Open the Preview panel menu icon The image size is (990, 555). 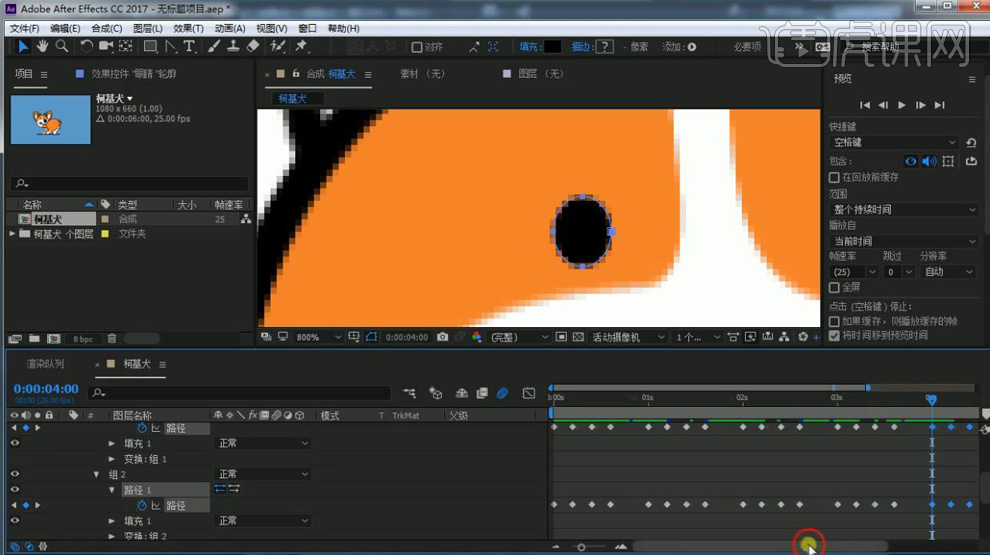click(x=972, y=79)
